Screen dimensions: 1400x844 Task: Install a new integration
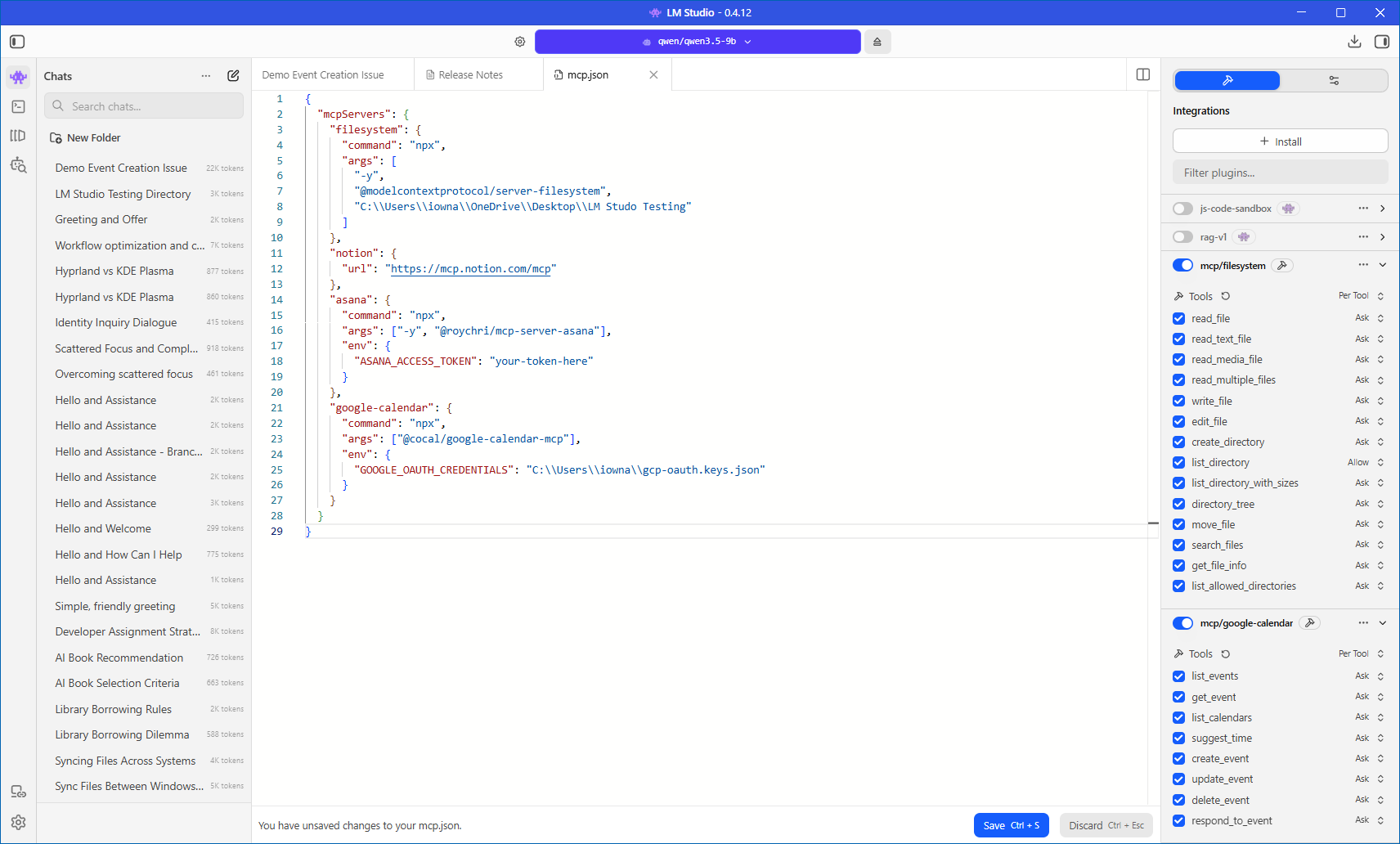1281,141
